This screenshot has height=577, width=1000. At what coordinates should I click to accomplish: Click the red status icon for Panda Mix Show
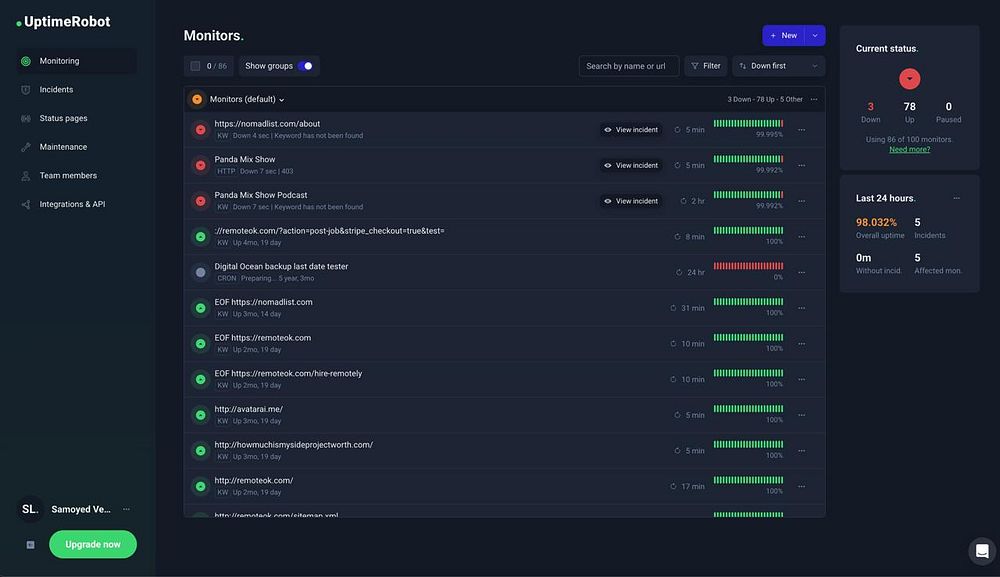200,166
